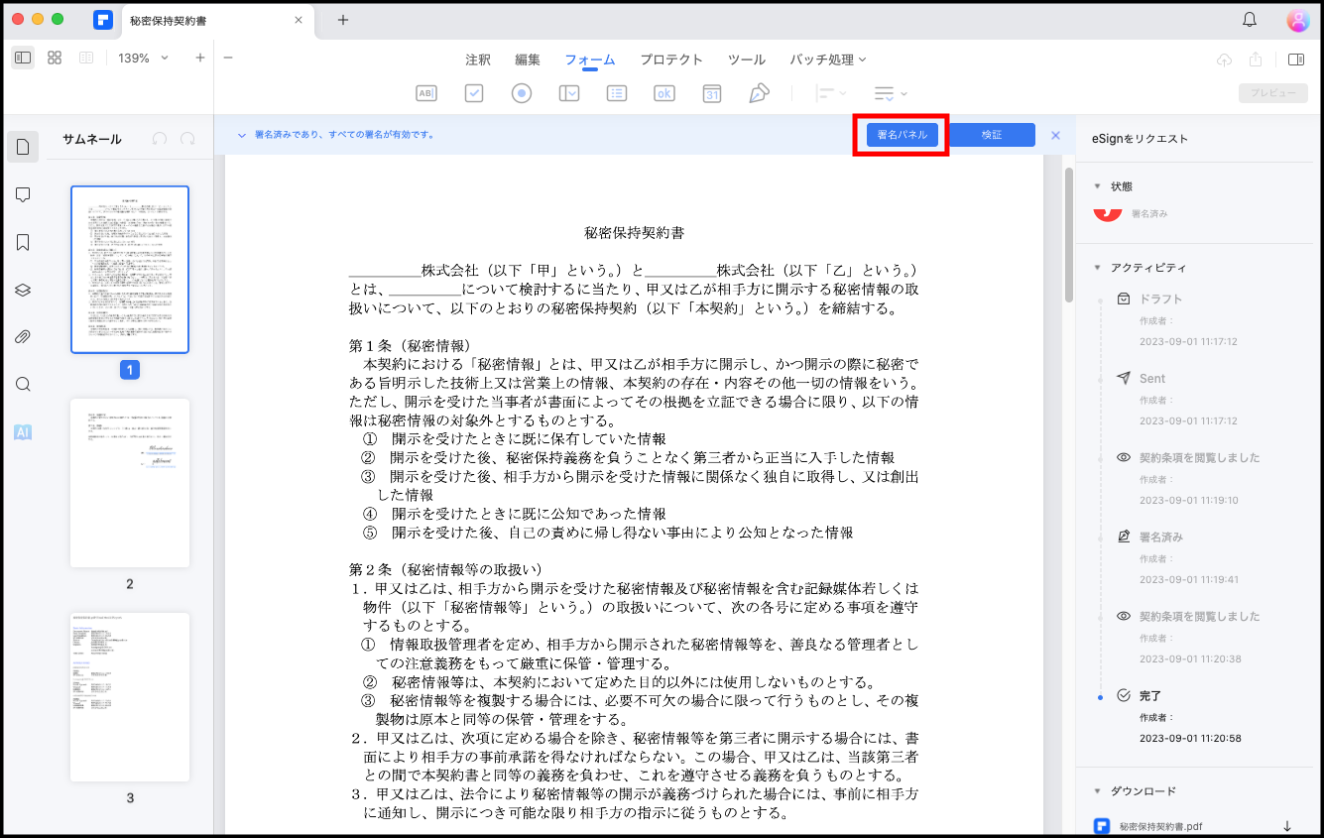
Task: Zoom out with the minus button
Action: point(228,58)
